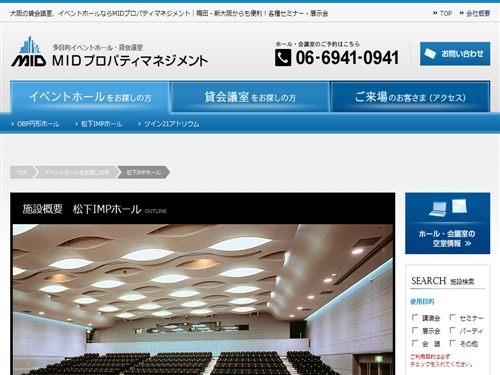Click the laptop icon in the 空室情報 banner

pos(438,209)
